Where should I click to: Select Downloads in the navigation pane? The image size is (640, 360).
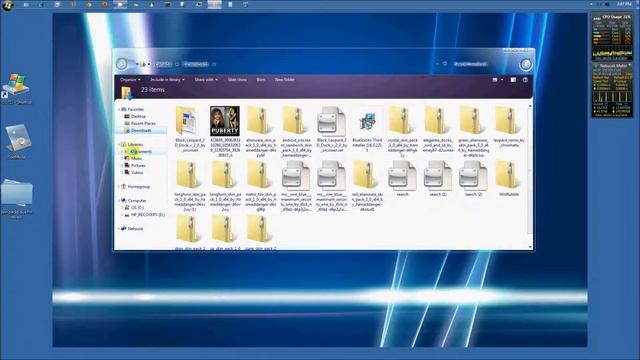pyautogui.click(x=141, y=131)
